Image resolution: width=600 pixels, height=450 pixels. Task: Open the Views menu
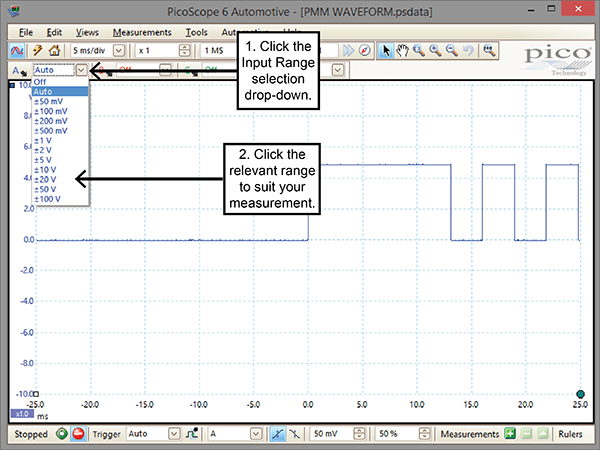[87, 33]
